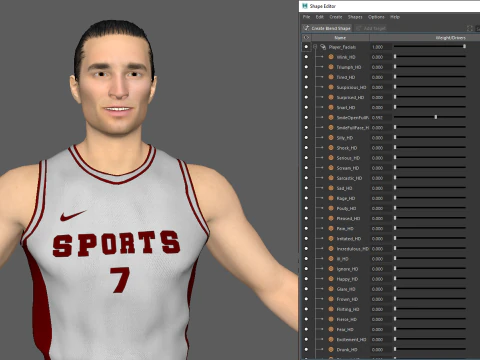Open the Create menu in Shape Editor
The image size is (480, 360).
(336, 17)
